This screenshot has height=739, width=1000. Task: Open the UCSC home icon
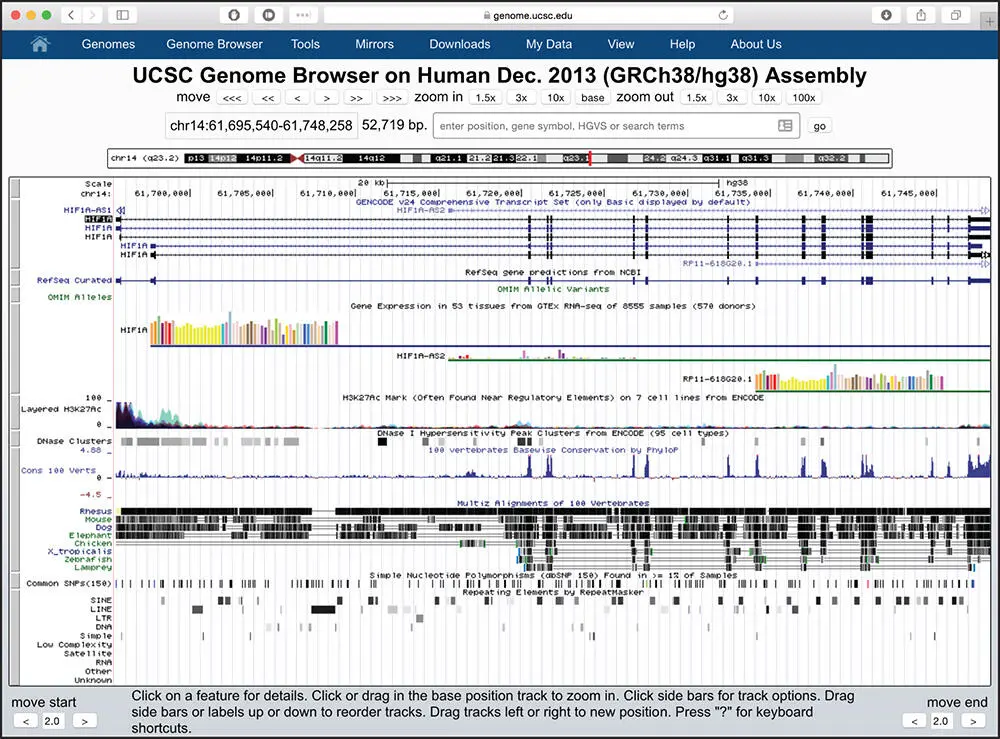click(40, 44)
